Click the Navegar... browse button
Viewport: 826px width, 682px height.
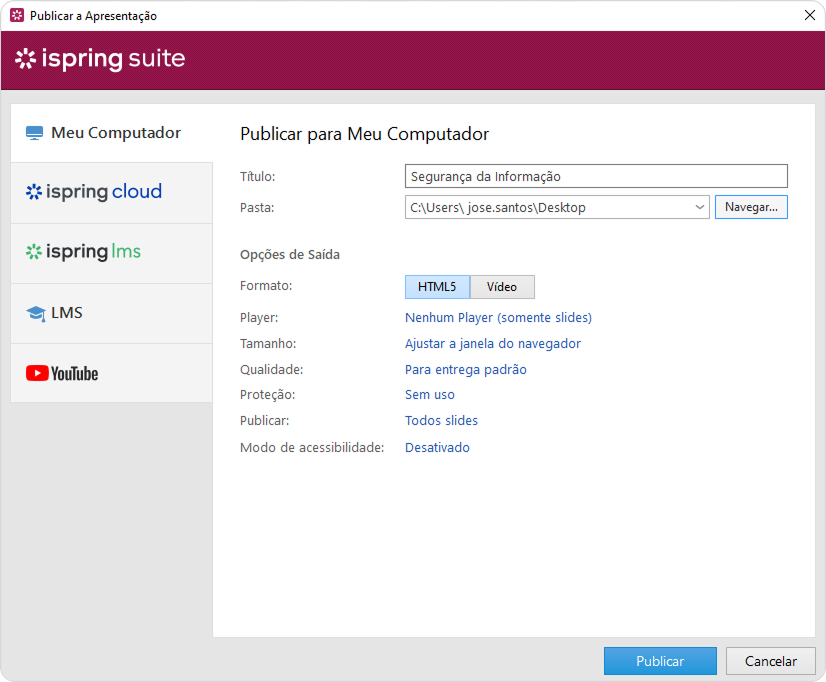coord(751,207)
